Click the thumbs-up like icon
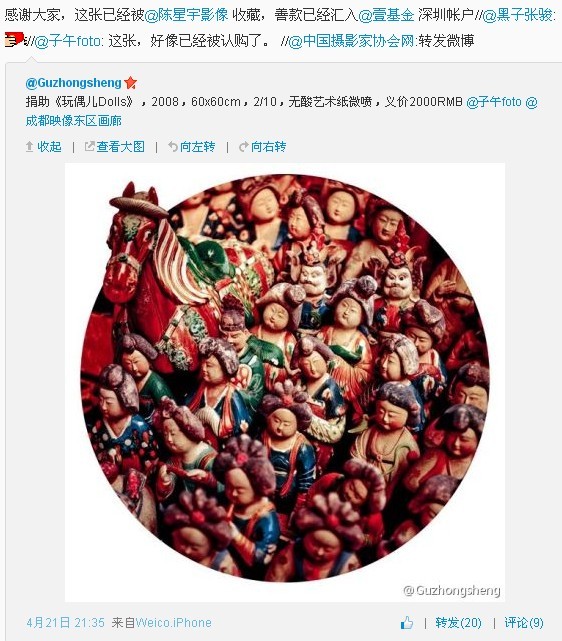Image resolution: width=562 pixels, height=641 pixels. coord(407,623)
